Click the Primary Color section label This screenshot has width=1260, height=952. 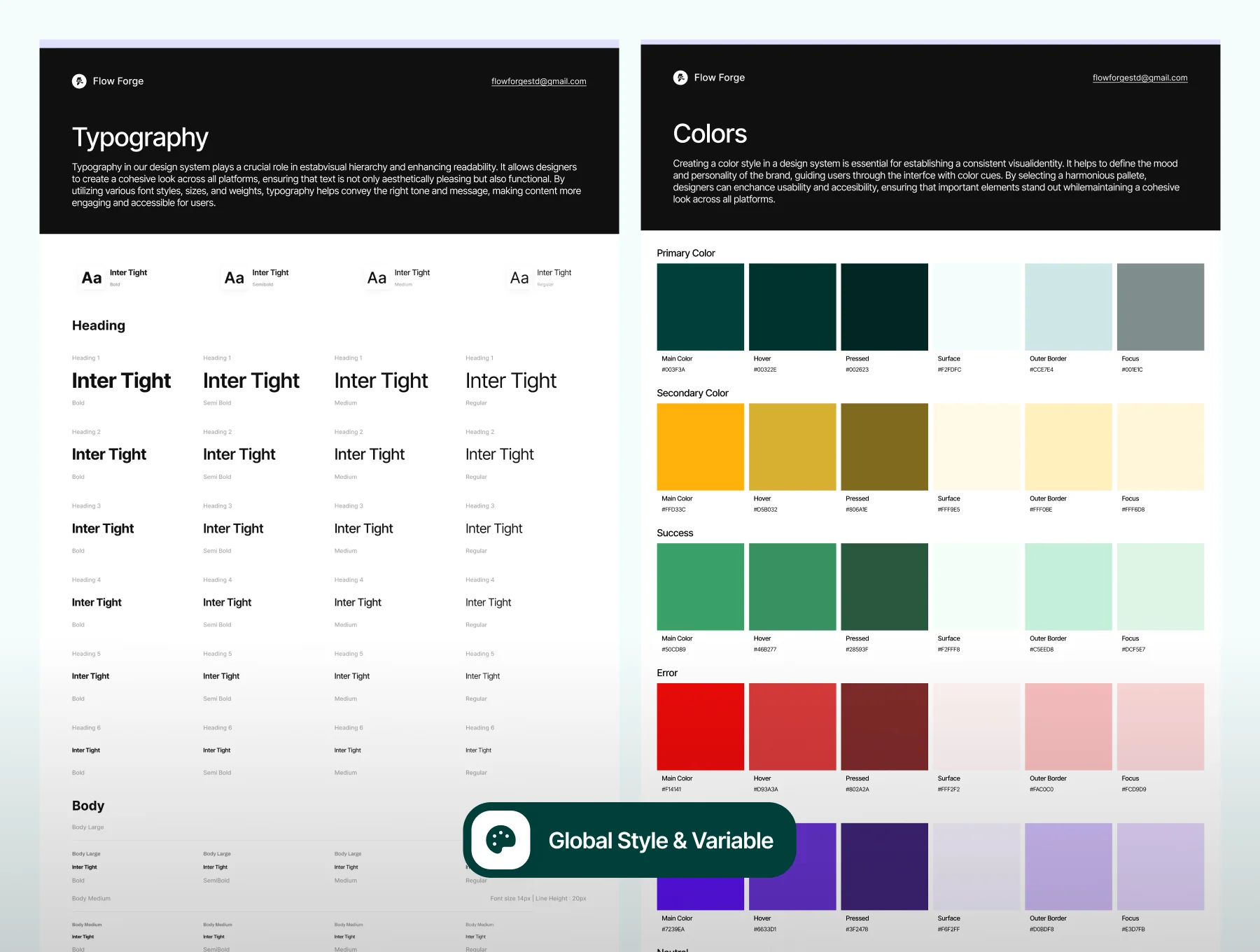[x=686, y=253]
